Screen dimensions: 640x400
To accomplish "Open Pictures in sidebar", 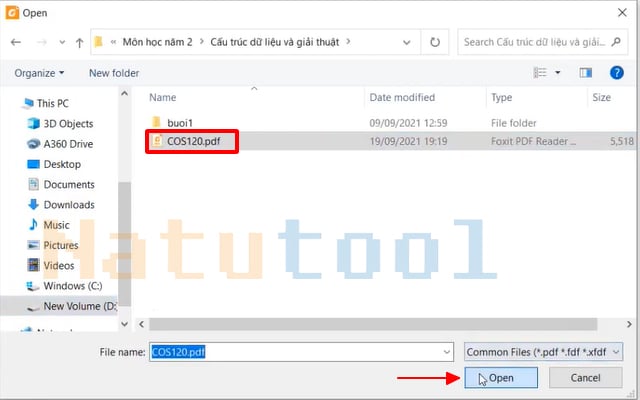I will tap(60, 245).
